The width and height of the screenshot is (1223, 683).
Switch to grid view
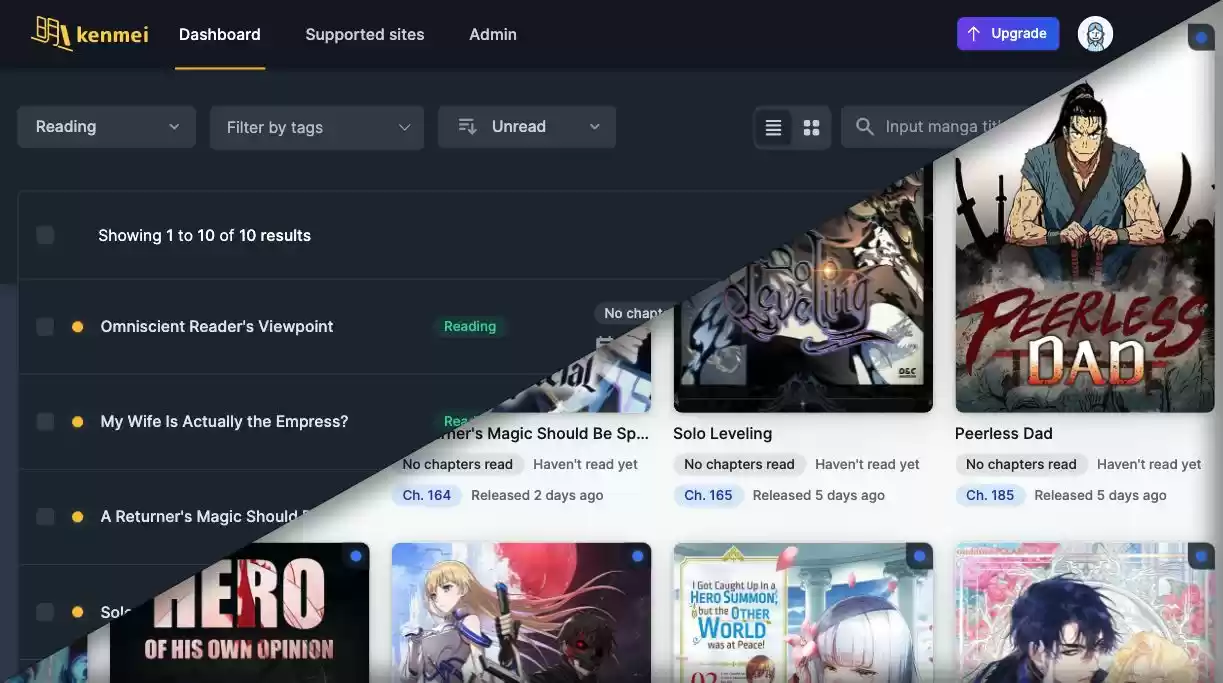(812, 128)
